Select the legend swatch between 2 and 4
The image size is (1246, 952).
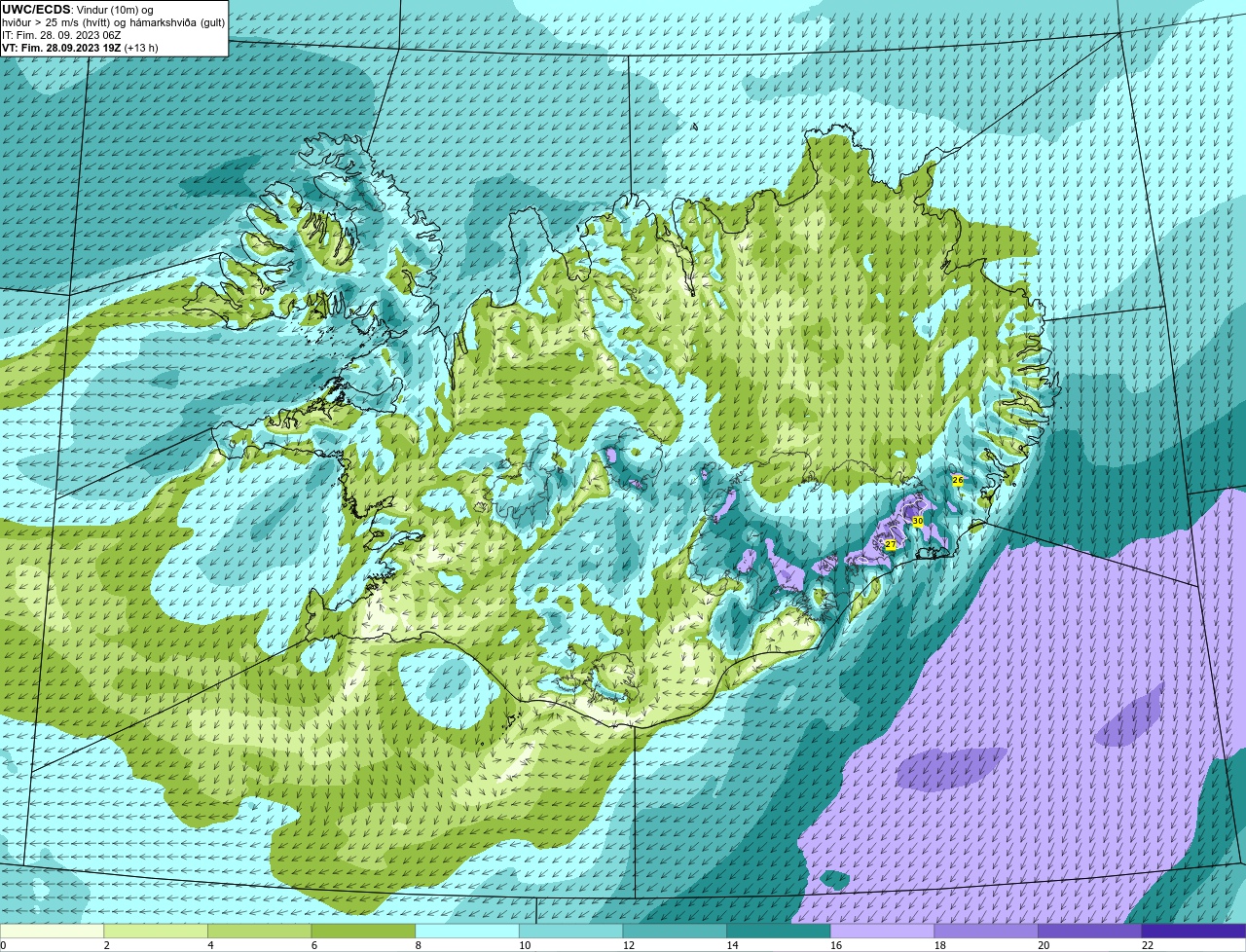tap(156, 931)
